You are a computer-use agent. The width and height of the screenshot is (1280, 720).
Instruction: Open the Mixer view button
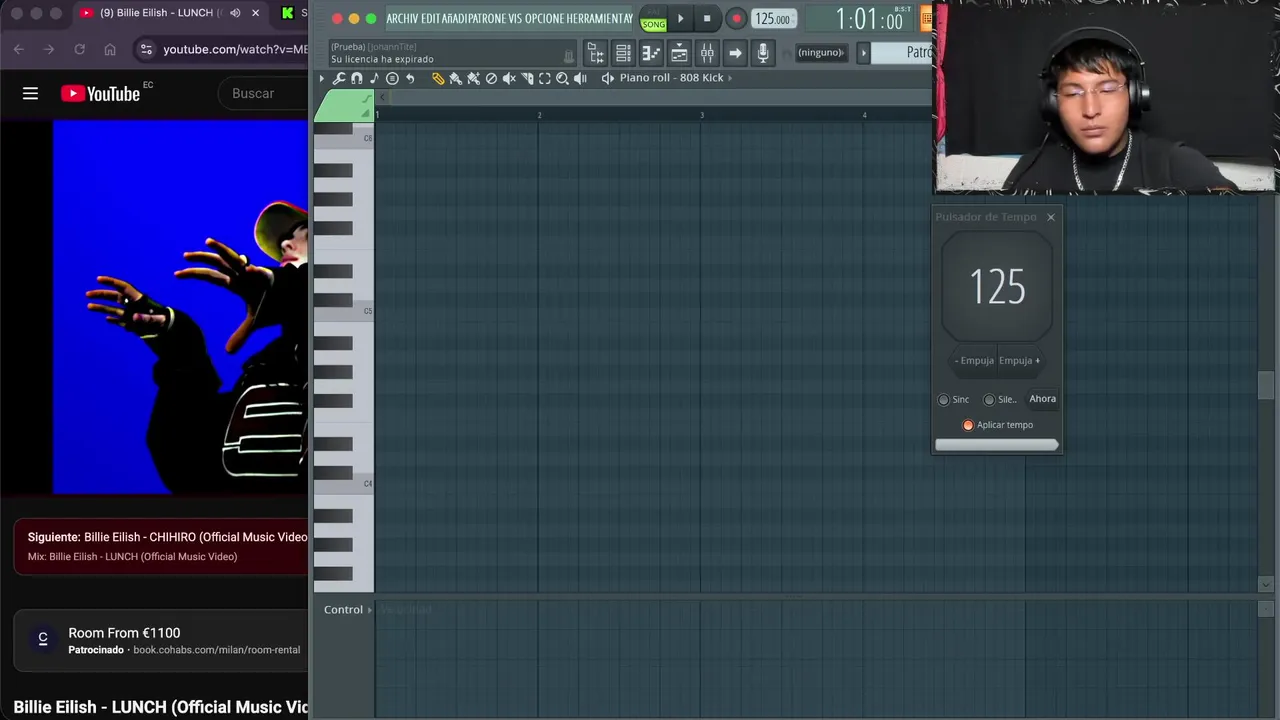point(706,52)
